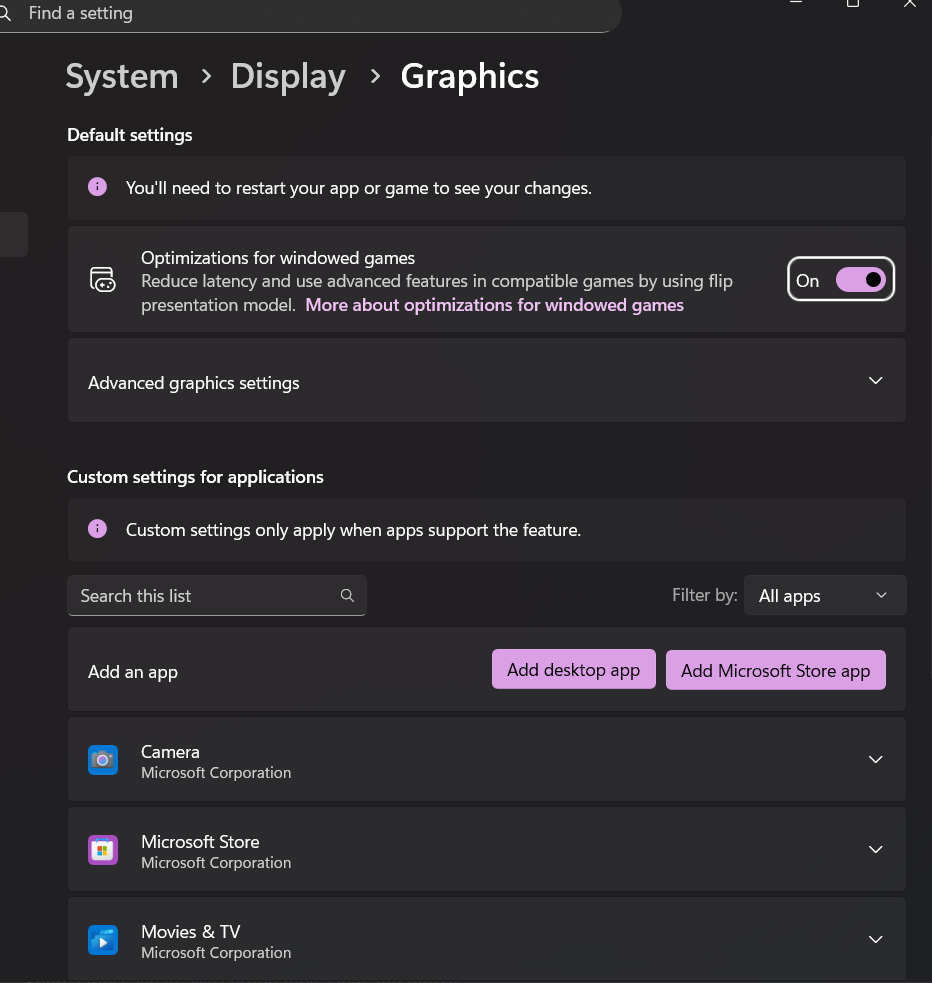Go to System in breadcrumb
Image resolution: width=932 pixels, height=983 pixels.
(122, 77)
